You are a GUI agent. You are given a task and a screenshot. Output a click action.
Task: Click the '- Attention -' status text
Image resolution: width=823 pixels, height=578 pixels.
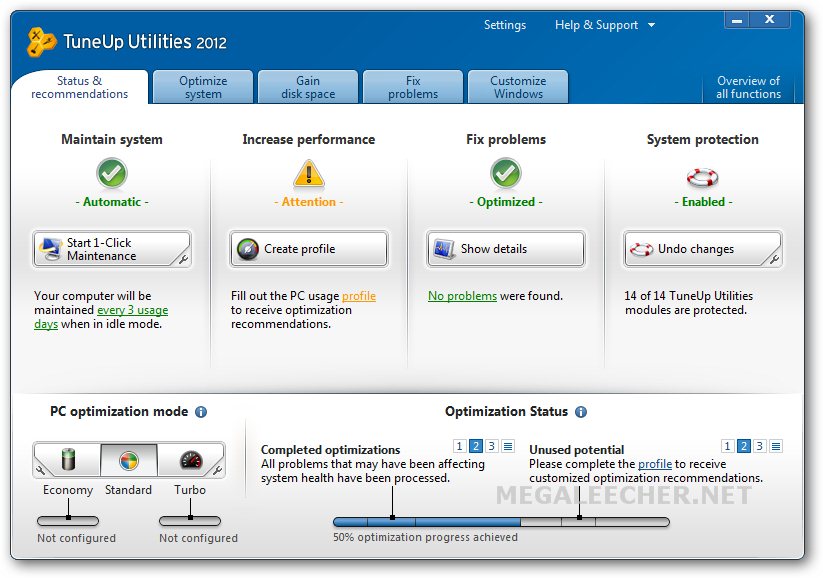(309, 202)
